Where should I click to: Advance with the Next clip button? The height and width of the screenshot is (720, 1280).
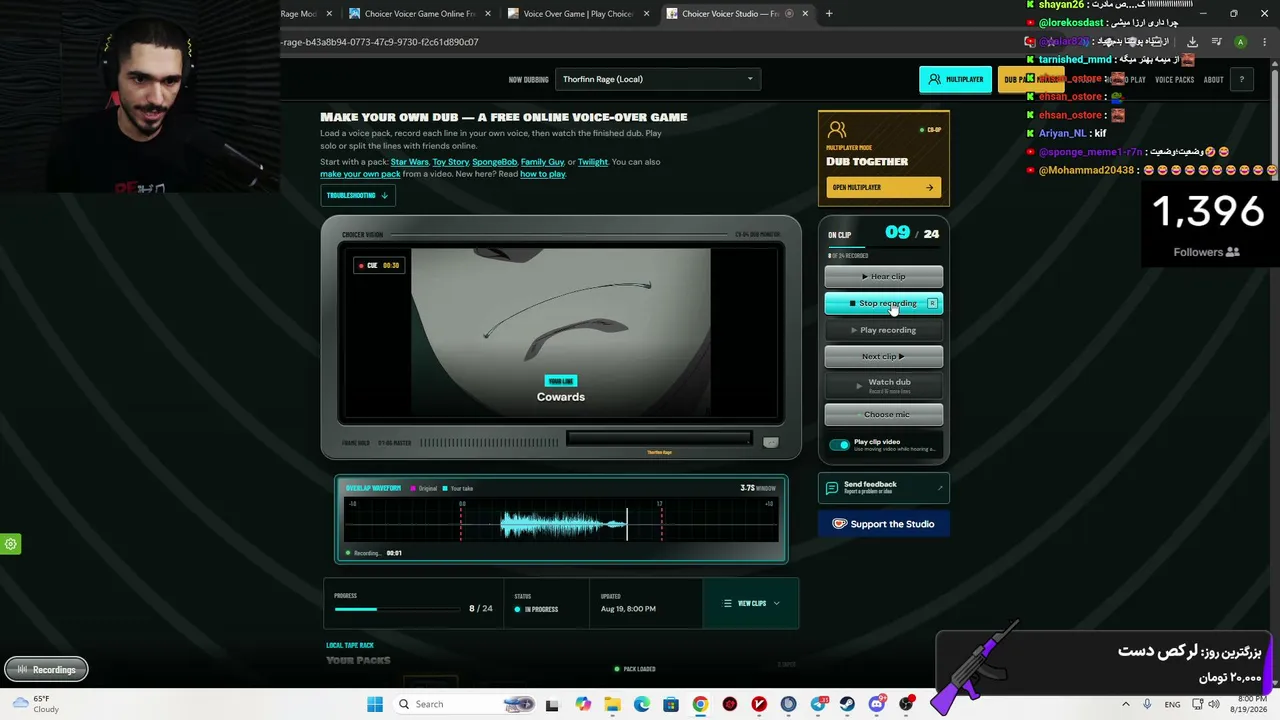tap(883, 356)
